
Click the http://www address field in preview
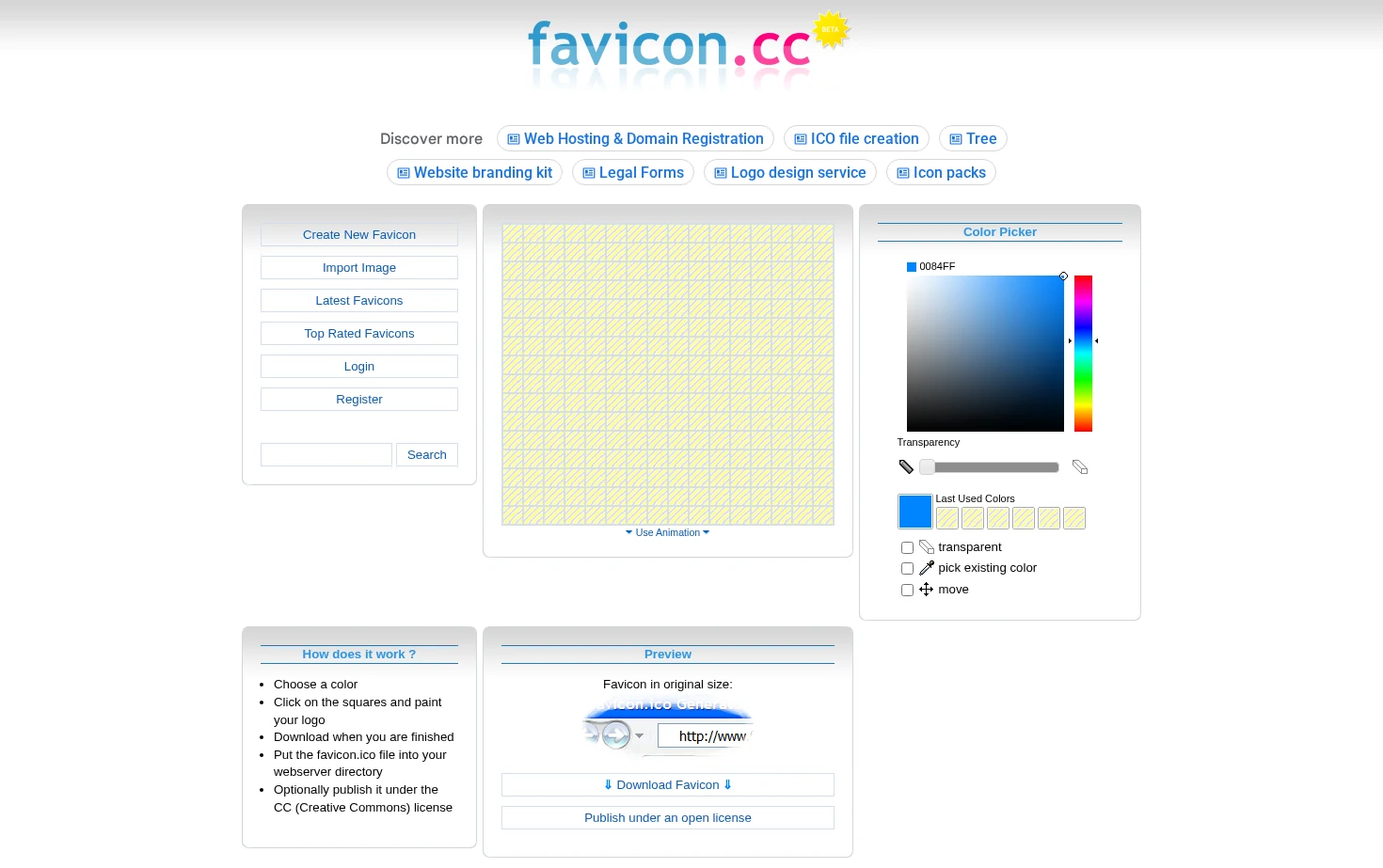click(706, 736)
